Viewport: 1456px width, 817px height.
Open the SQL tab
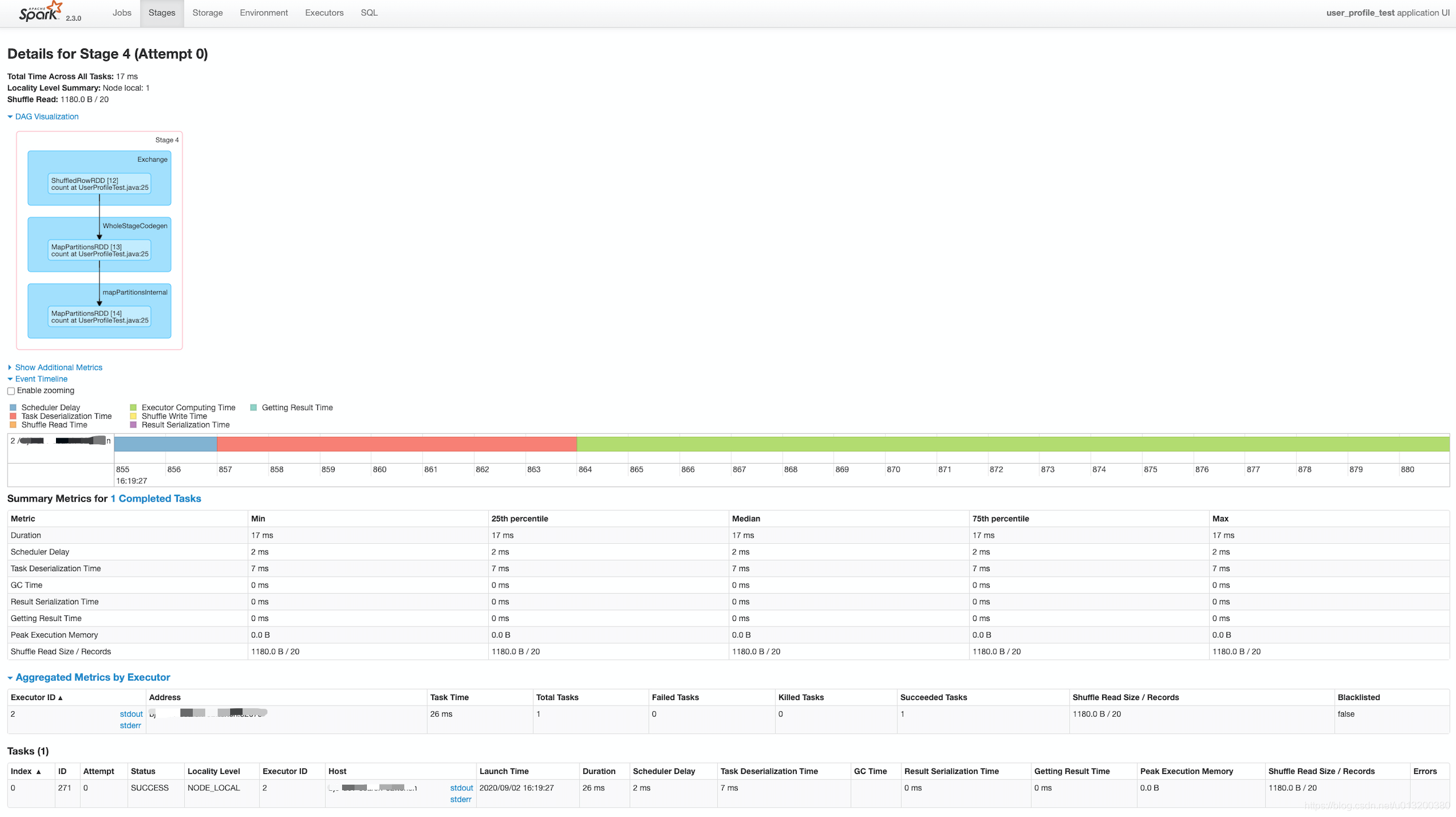[369, 13]
